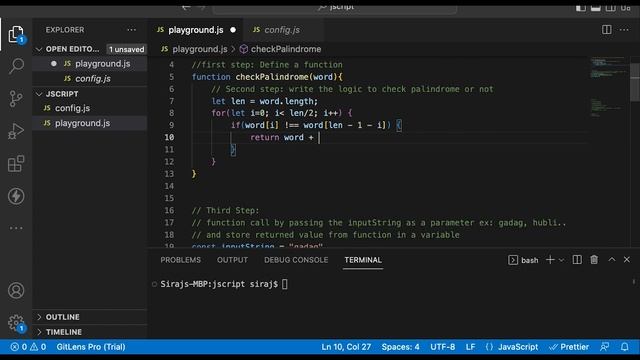Click function checkPalindrome definition on line 5
This screenshot has width=640, height=360.
pos(267,77)
